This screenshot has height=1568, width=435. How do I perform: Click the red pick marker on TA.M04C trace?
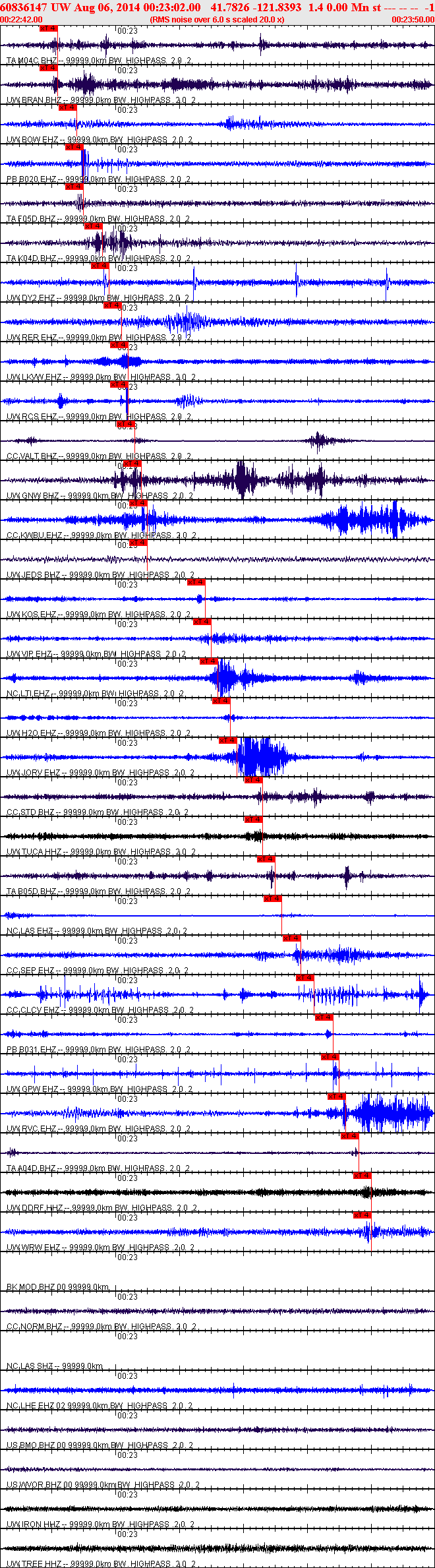click(x=49, y=28)
